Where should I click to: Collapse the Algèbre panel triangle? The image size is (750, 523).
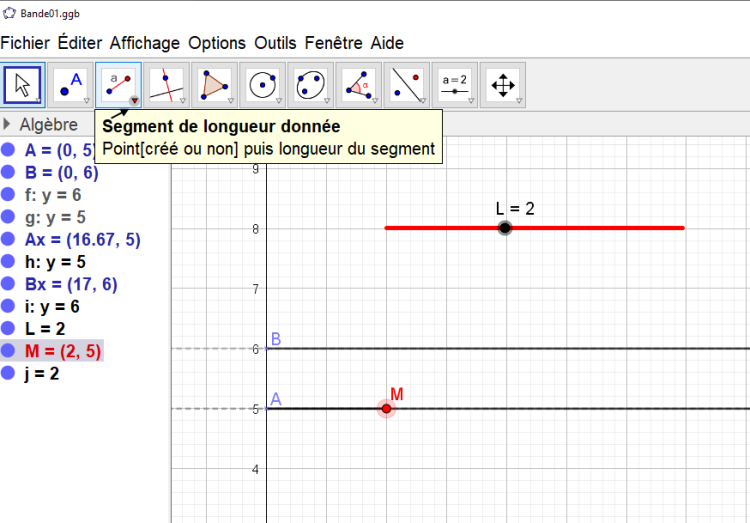coord(8,125)
